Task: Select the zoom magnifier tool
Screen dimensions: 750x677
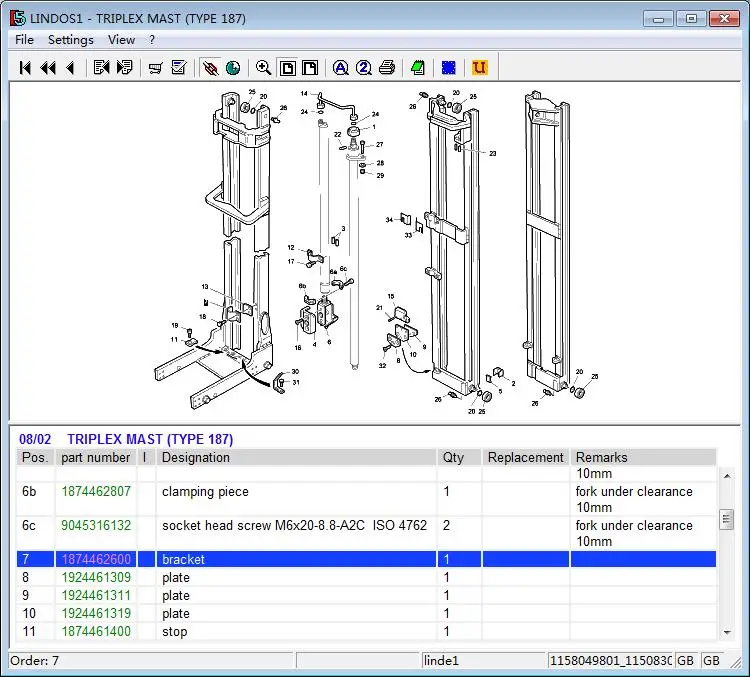Action: 264,67
